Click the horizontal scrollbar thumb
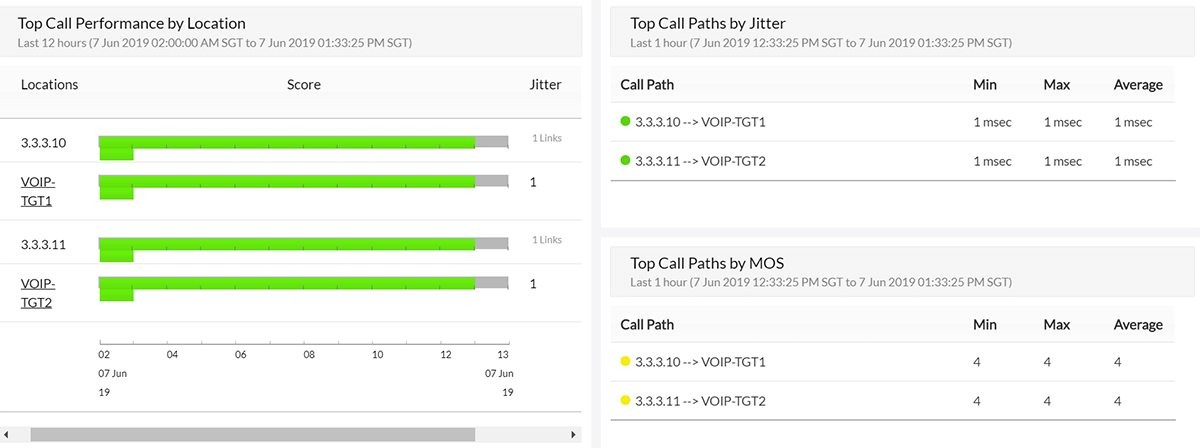Screen dimensions: 1200x448 tap(252, 435)
